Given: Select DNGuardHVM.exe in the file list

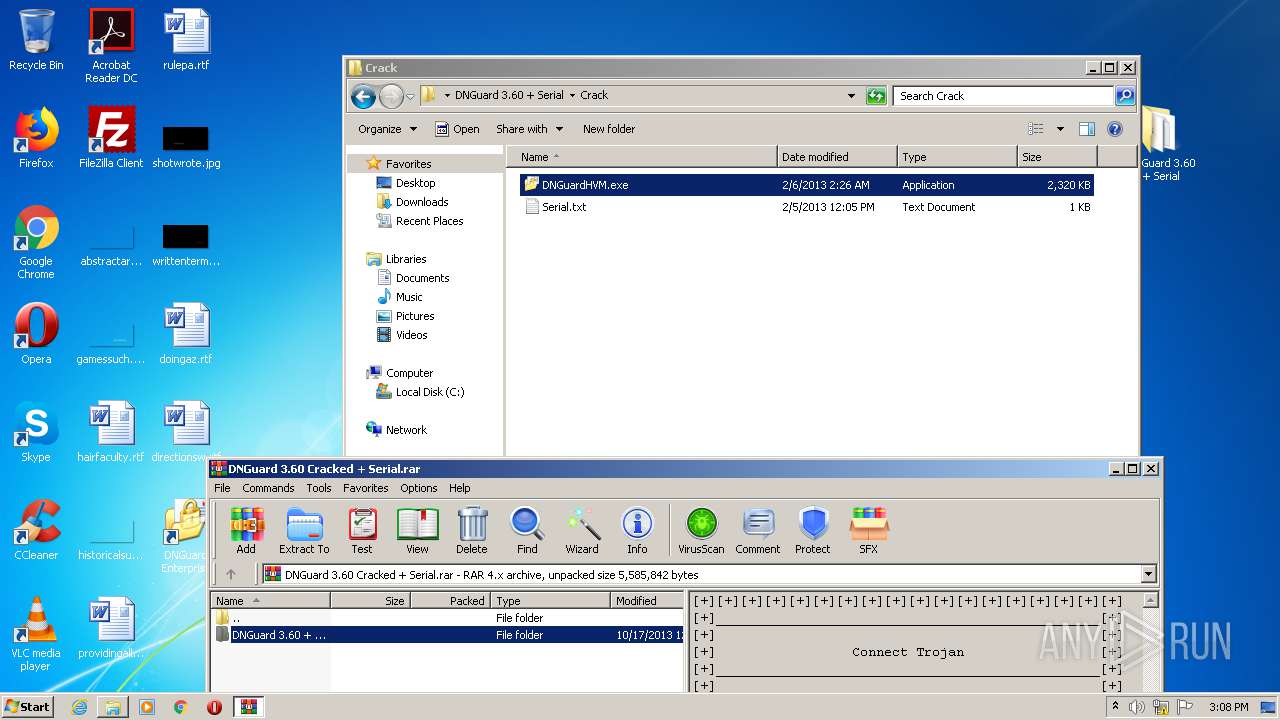Looking at the screenshot, I should point(807,185).
